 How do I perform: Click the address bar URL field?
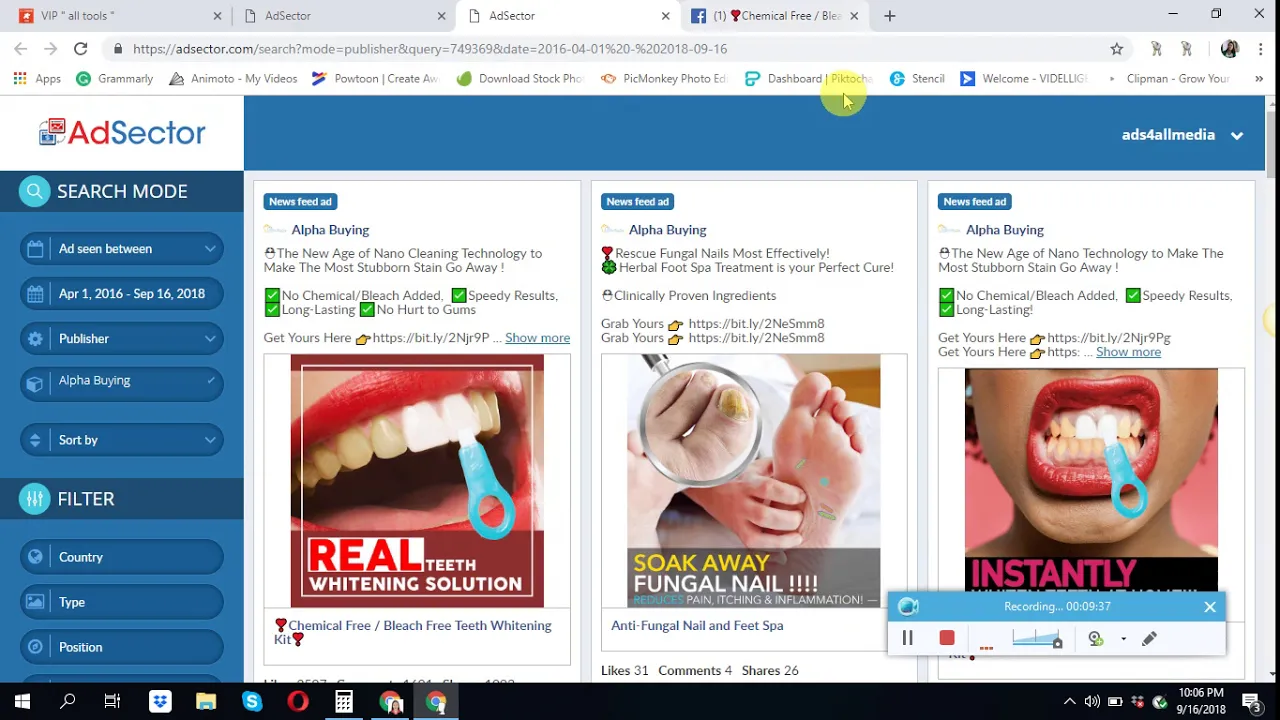[x=600, y=48]
